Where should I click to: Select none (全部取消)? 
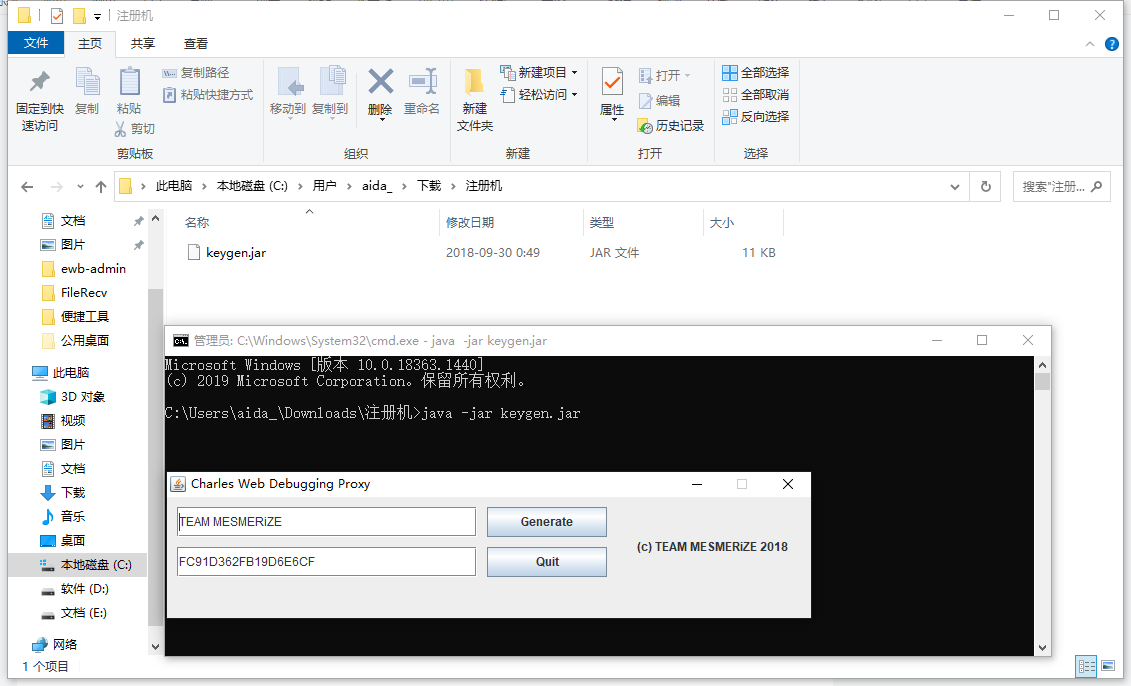pos(756,94)
